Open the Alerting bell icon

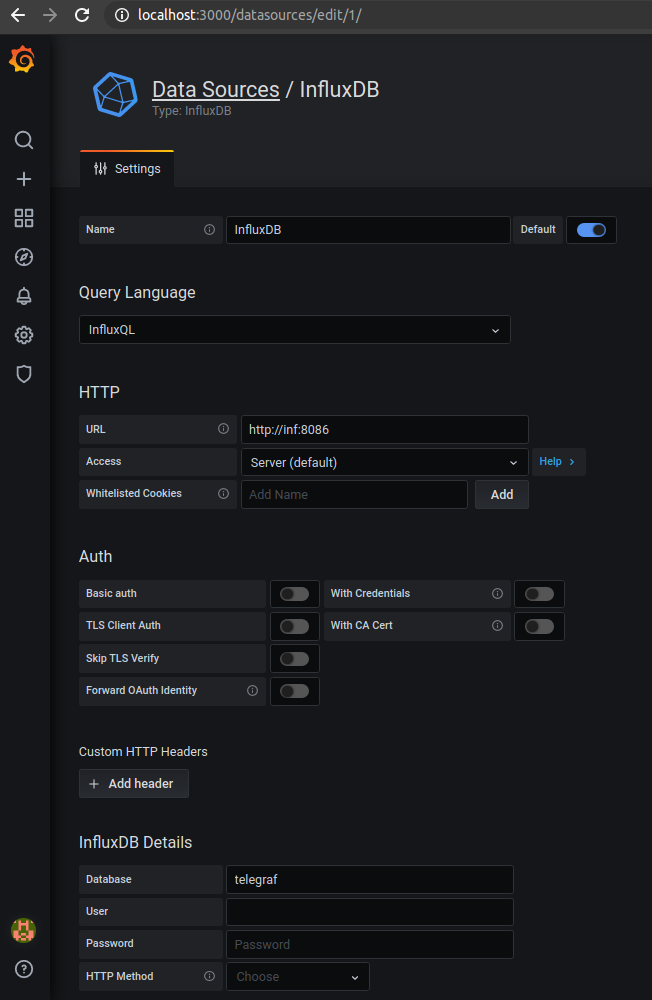click(x=24, y=296)
